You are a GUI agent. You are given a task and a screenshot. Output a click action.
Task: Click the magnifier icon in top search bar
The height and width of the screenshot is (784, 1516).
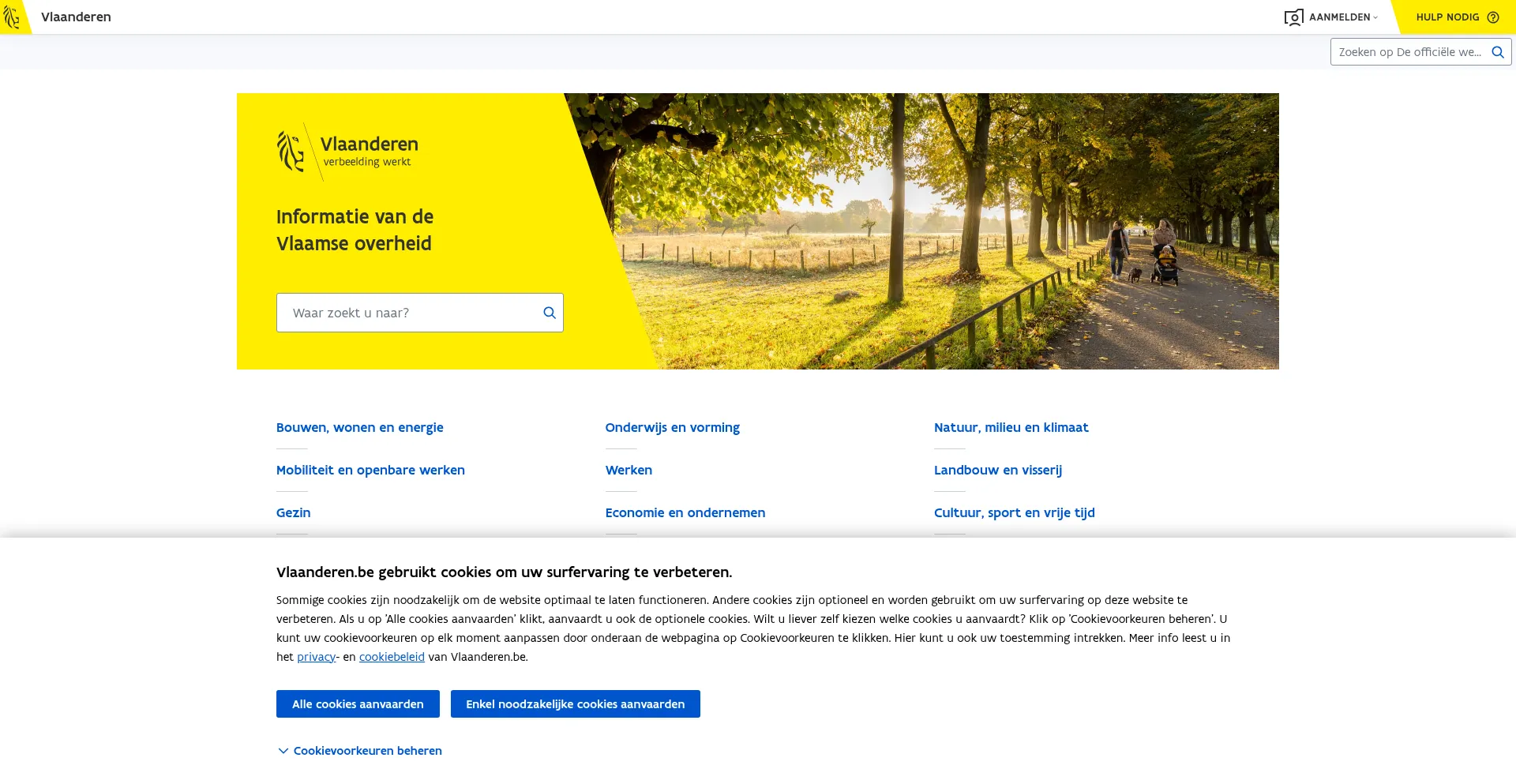pyautogui.click(x=1497, y=52)
